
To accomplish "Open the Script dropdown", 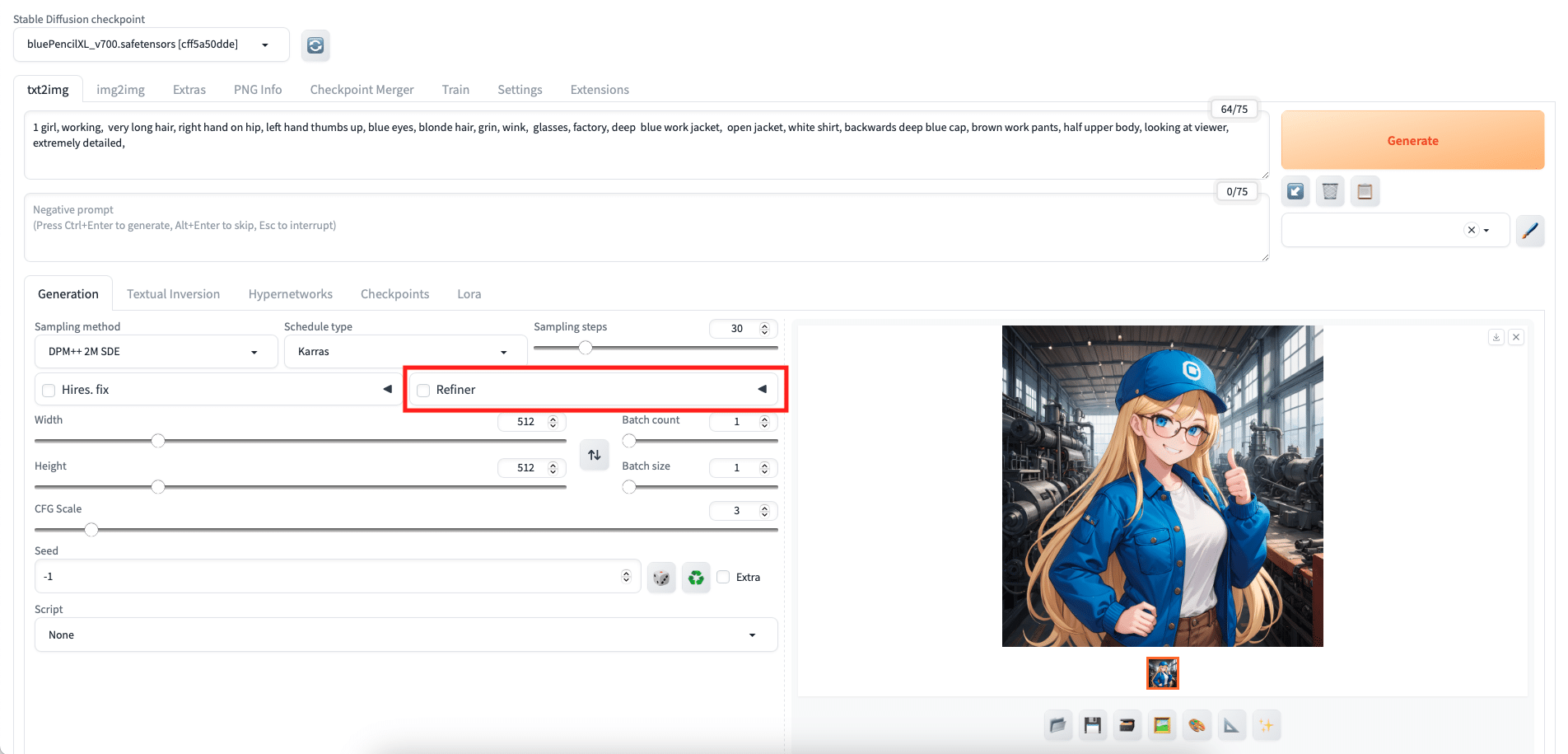I will pos(405,635).
